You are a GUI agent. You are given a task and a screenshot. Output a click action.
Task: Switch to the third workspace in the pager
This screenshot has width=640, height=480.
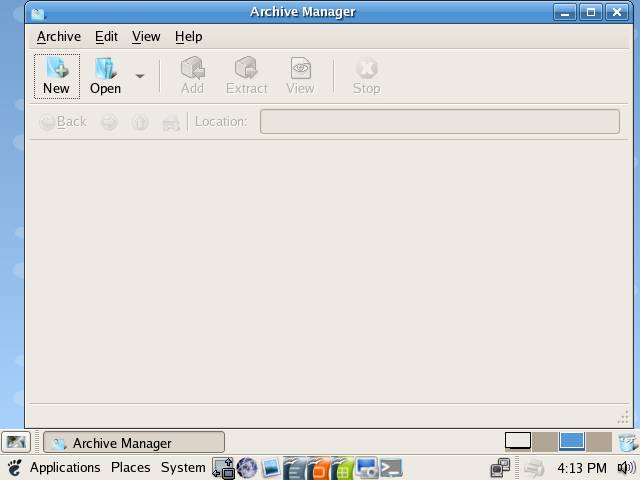click(x=571, y=441)
